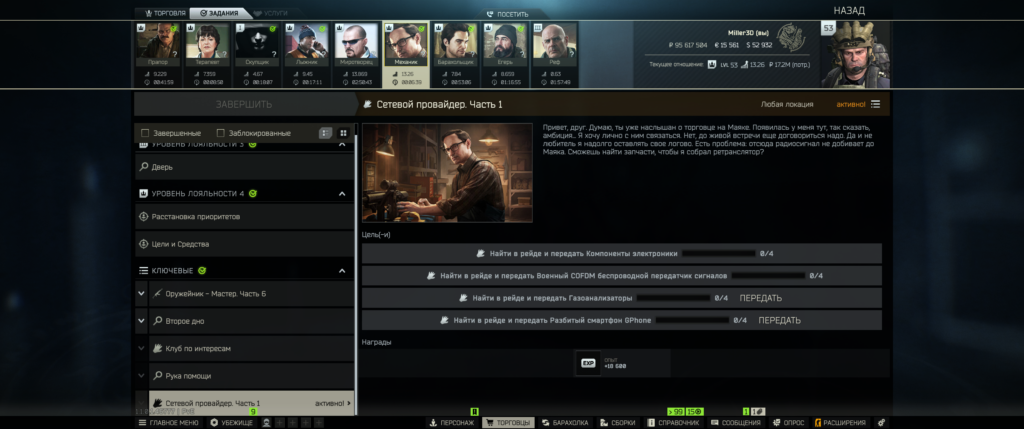
Task: Select the Расстановка приоритетов task
Action: click(x=244, y=217)
